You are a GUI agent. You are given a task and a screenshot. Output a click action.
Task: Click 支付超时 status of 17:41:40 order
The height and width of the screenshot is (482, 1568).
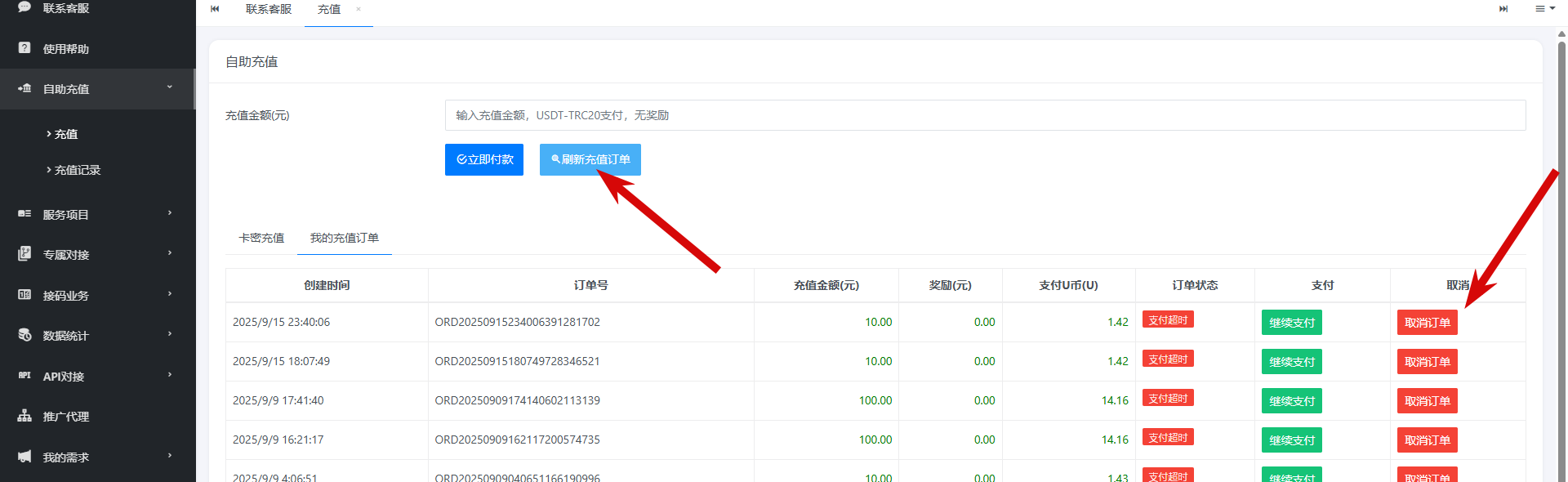pyautogui.click(x=1168, y=398)
